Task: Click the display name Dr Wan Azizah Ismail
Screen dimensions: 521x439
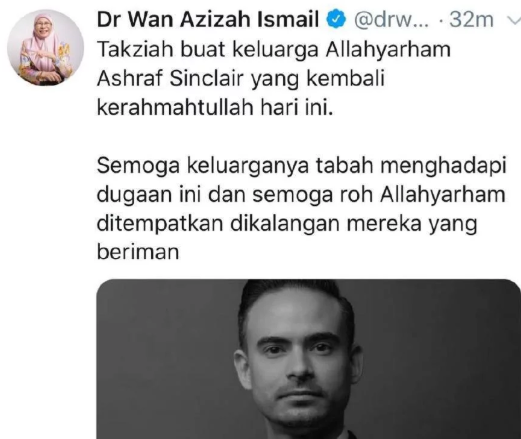Action: pyautogui.click(x=208, y=19)
